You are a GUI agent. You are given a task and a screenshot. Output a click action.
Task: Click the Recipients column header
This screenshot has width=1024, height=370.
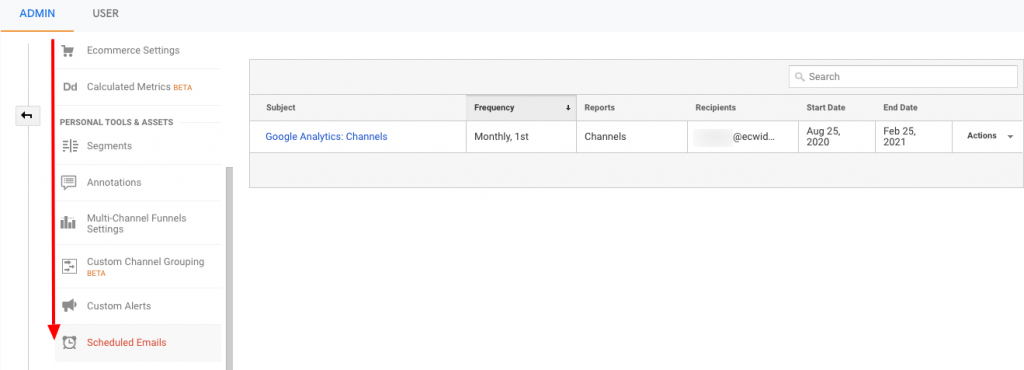click(x=715, y=108)
